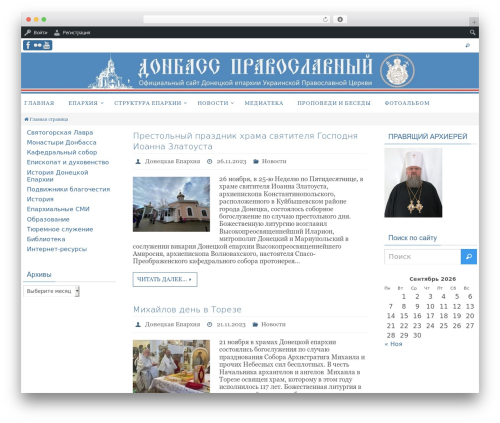Click the blue search submit button
Viewport: 500px width, 423px height.
(x=469, y=257)
